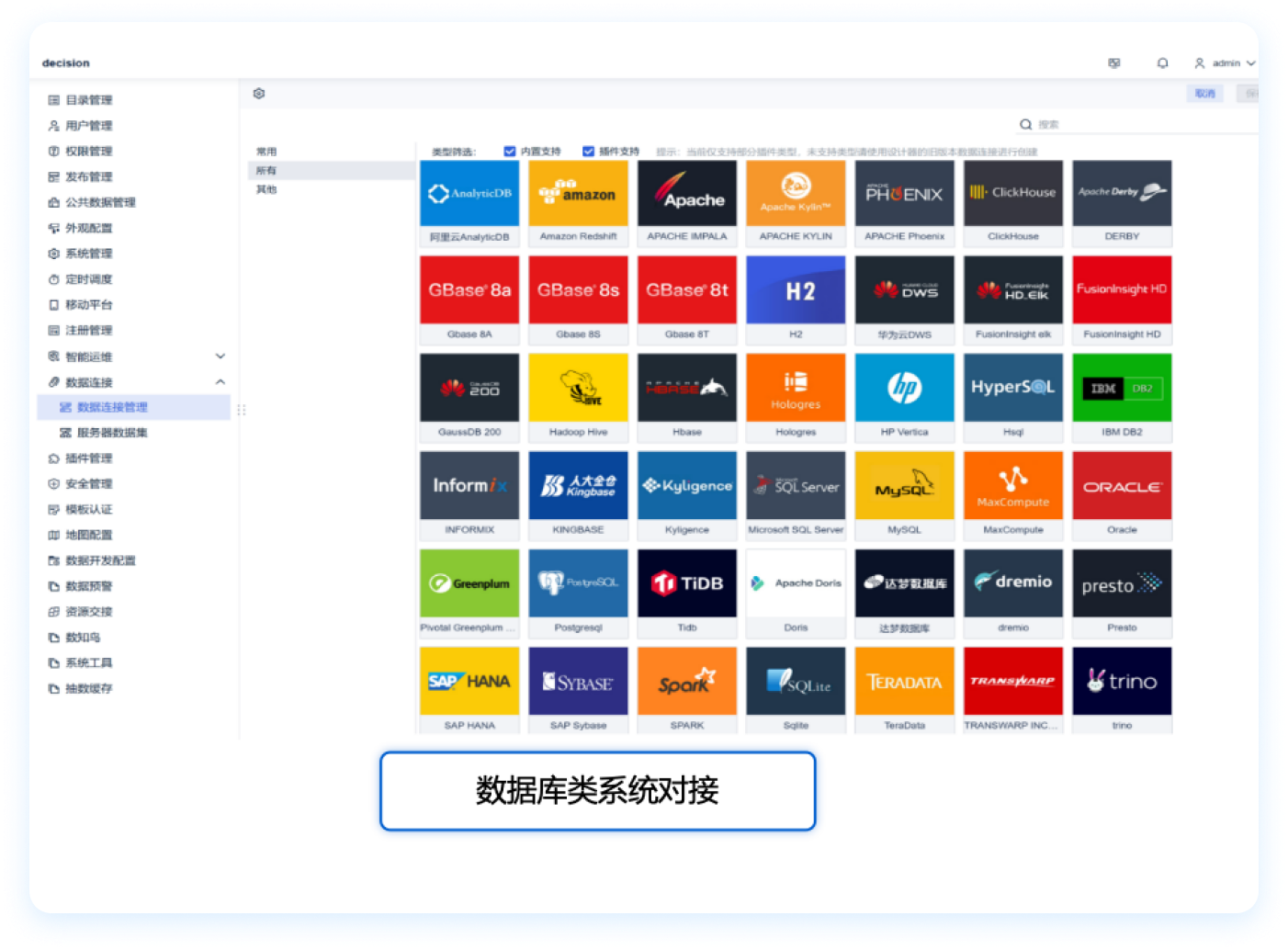Select the INFORMIX database tile
The height and width of the screenshot is (950, 1288).
point(469,496)
